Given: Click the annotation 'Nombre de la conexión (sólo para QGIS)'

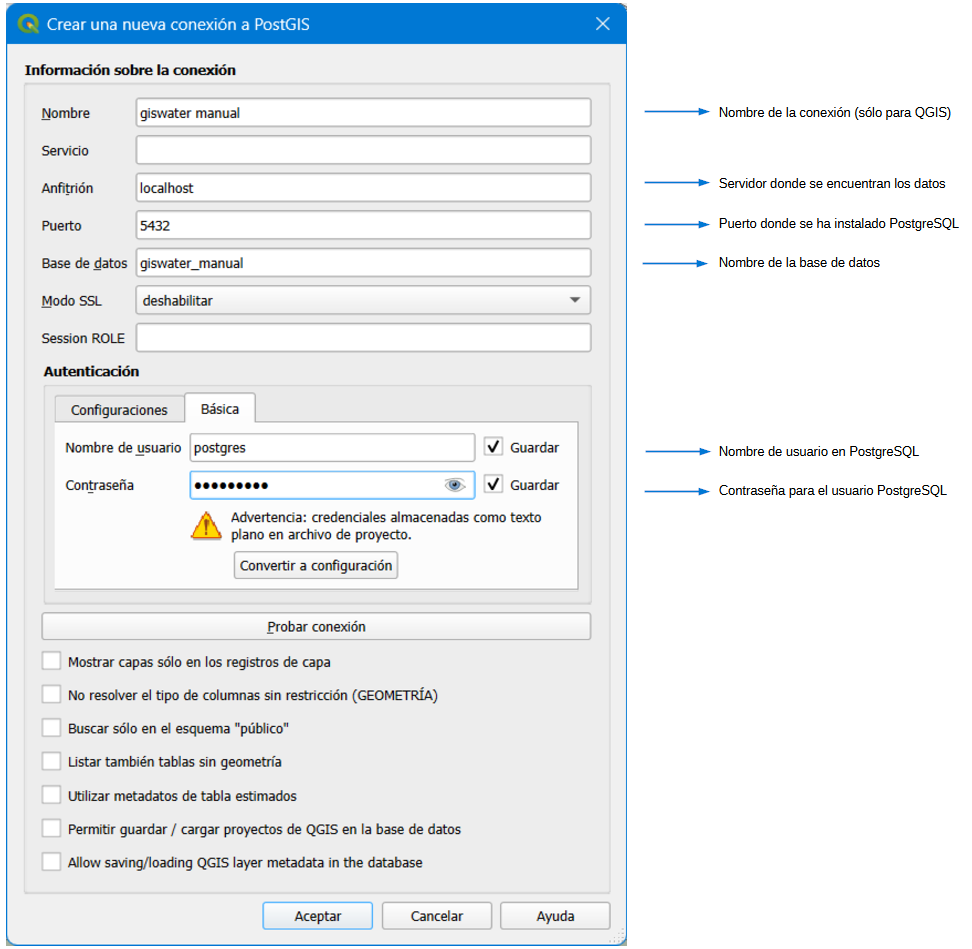Looking at the screenshot, I should tap(834, 112).
